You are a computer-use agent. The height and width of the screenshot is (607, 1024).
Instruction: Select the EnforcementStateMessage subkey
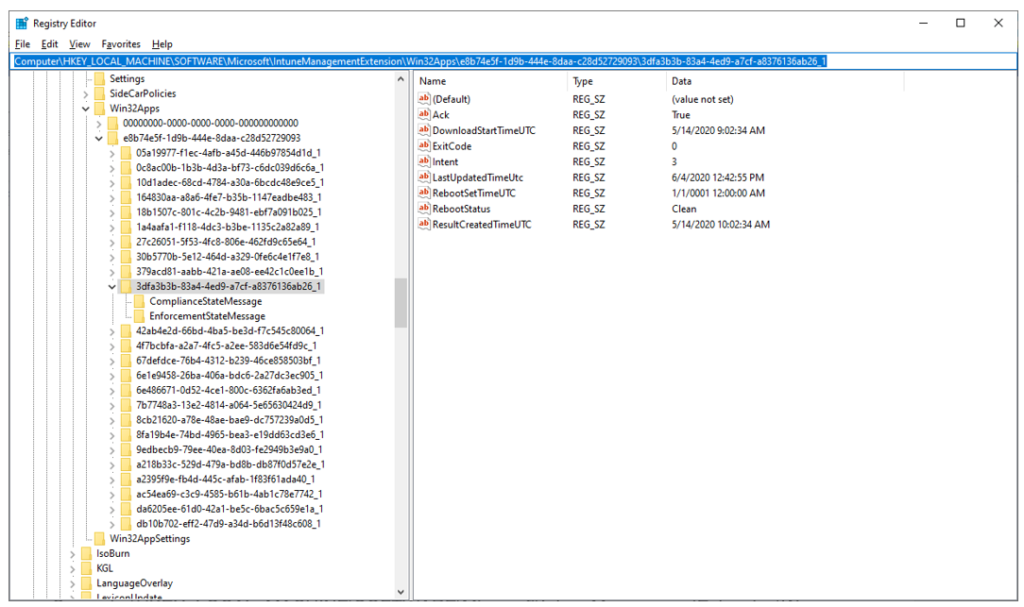207,316
